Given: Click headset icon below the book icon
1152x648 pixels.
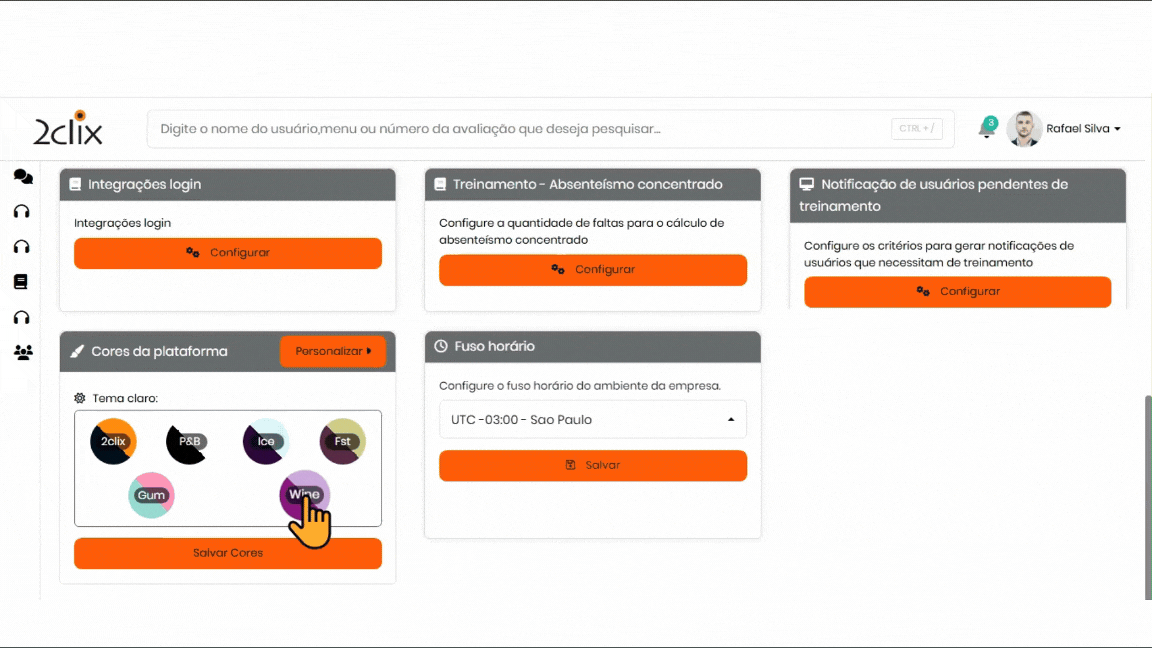Looking at the screenshot, I should coord(21,317).
